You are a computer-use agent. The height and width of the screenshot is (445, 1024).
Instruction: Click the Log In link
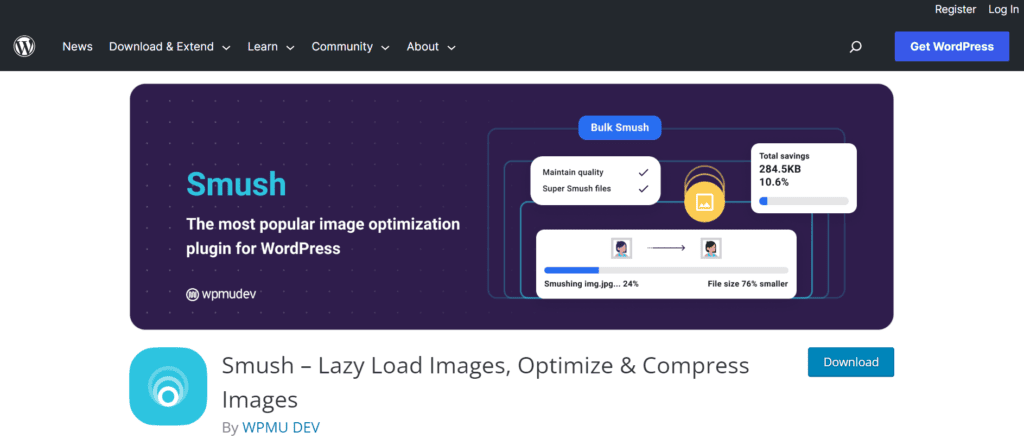coord(1003,9)
